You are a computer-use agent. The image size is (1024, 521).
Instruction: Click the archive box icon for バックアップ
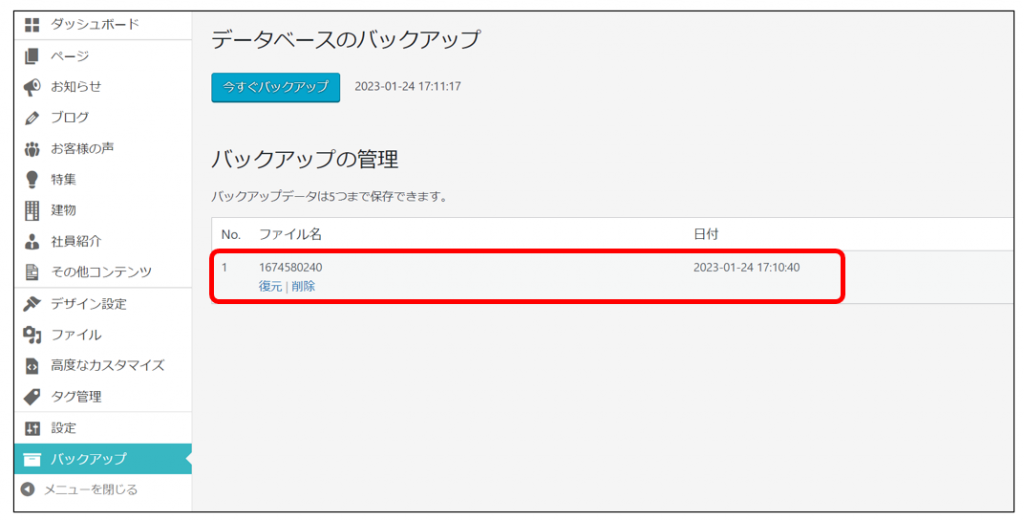pos(31,459)
